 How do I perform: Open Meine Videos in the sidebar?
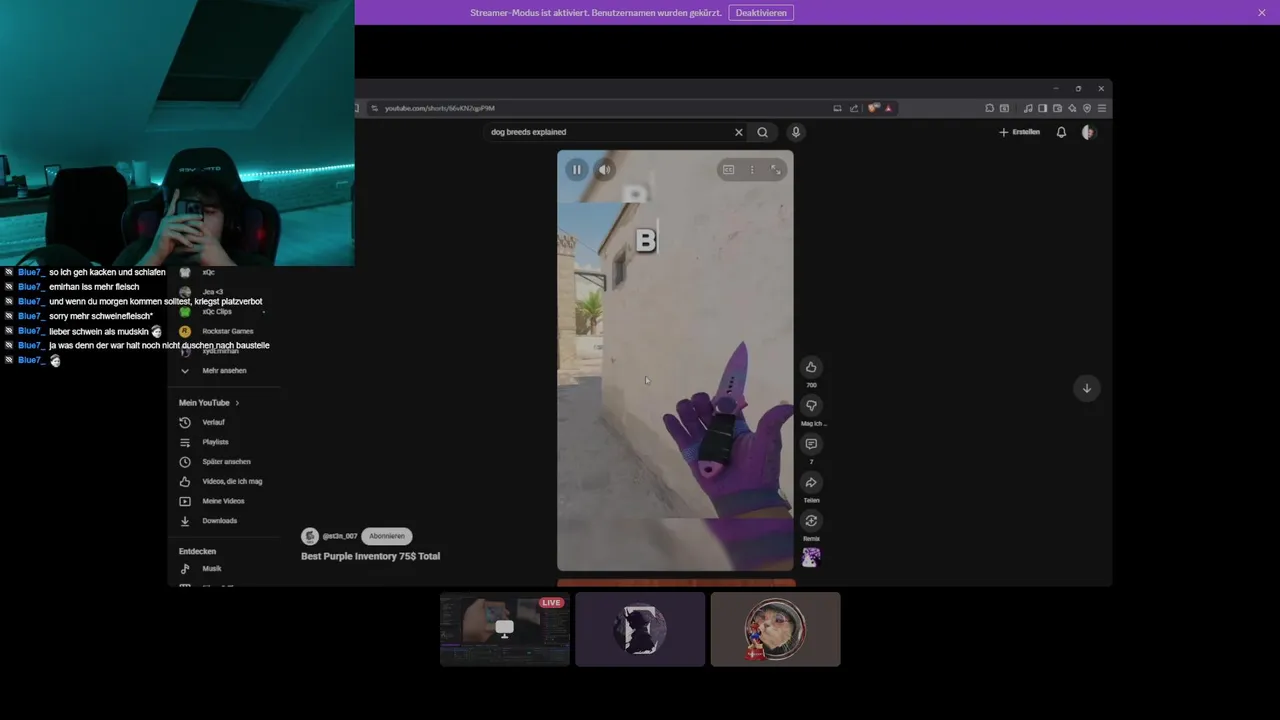[212, 501]
